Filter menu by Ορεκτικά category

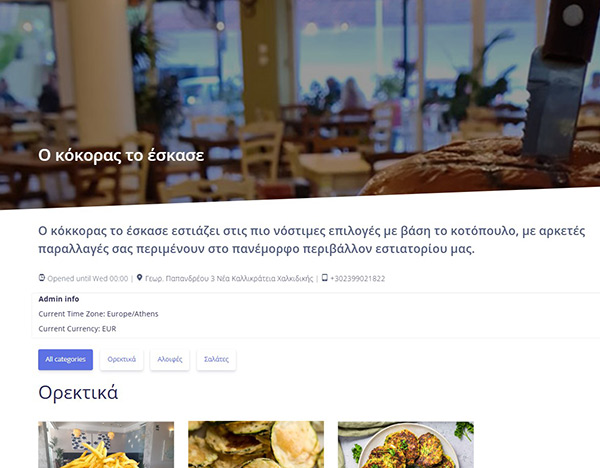click(x=122, y=359)
